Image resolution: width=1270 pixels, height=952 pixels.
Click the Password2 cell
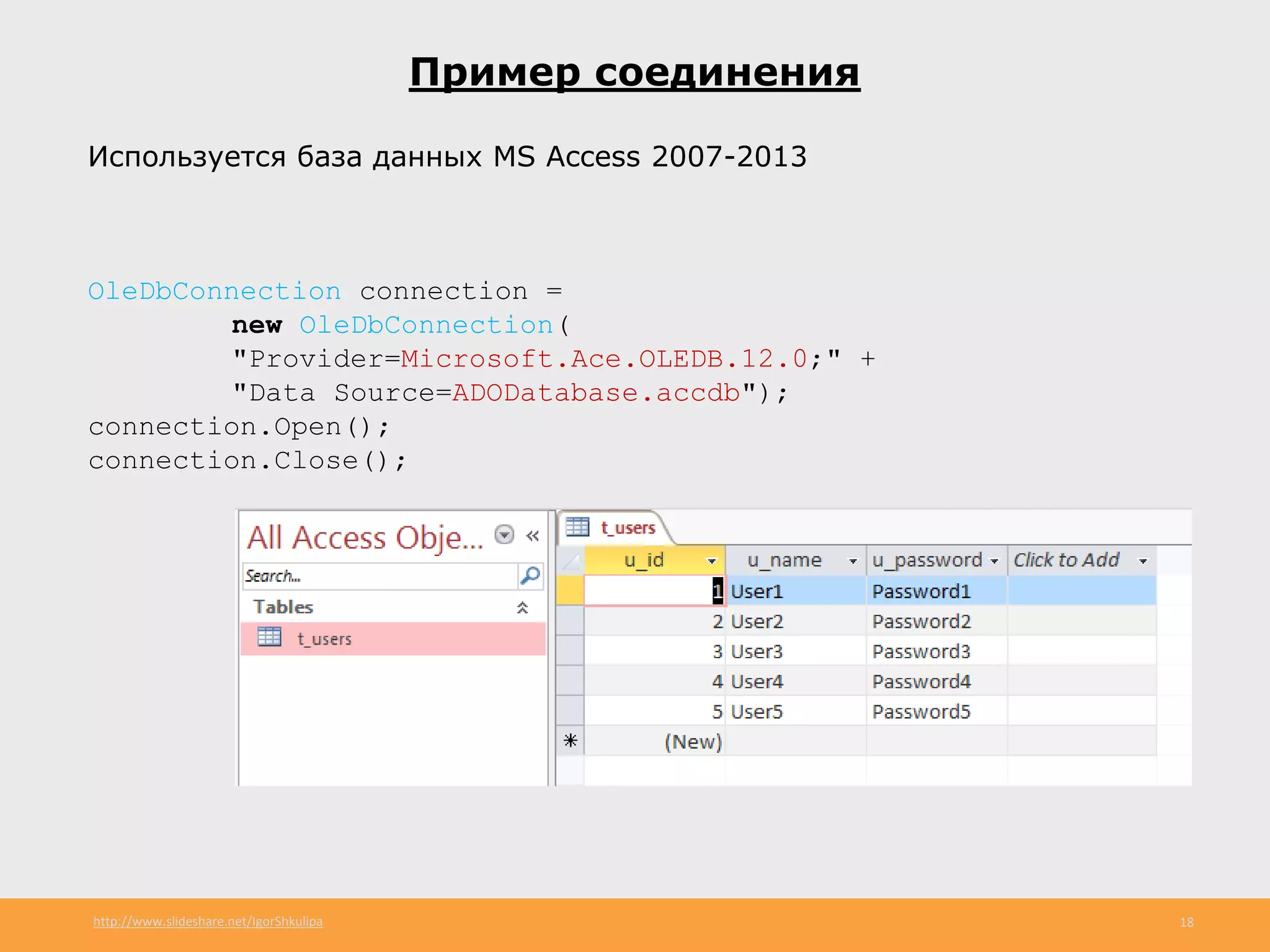(936, 621)
